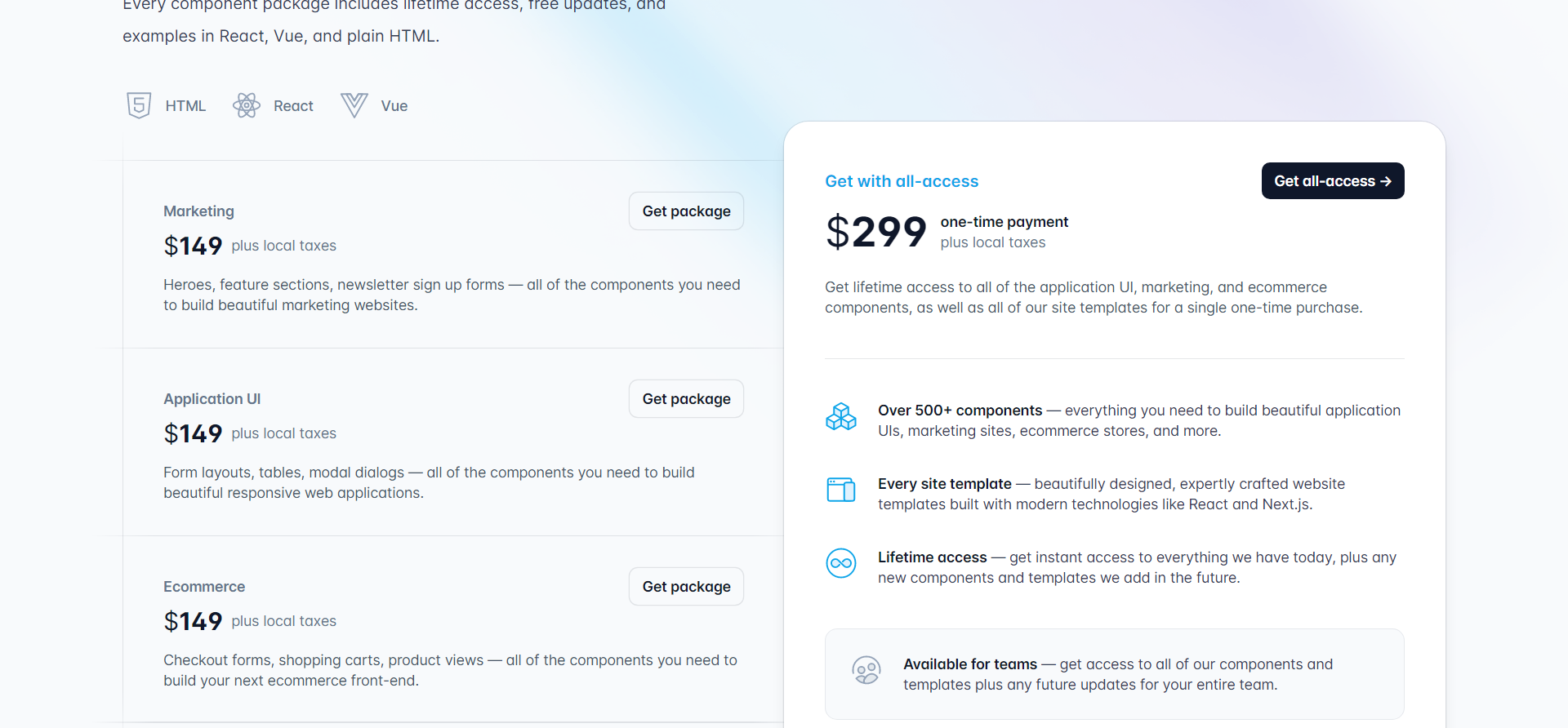Click the infinity lifetime access icon
This screenshot has height=728, width=1568.
(841, 563)
